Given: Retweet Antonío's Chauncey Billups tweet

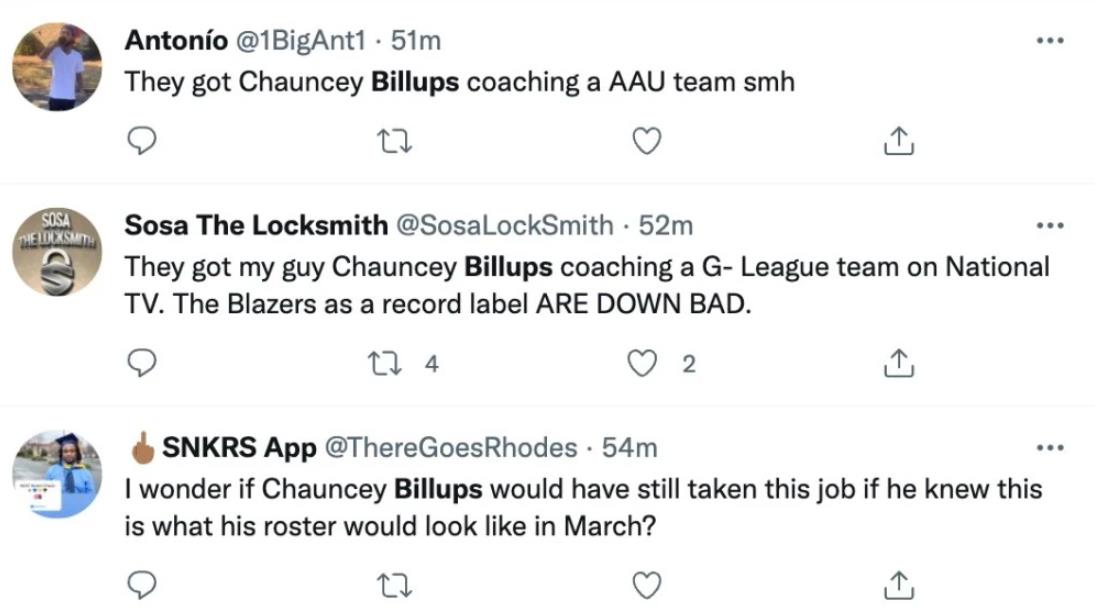Looking at the screenshot, I should [394, 142].
